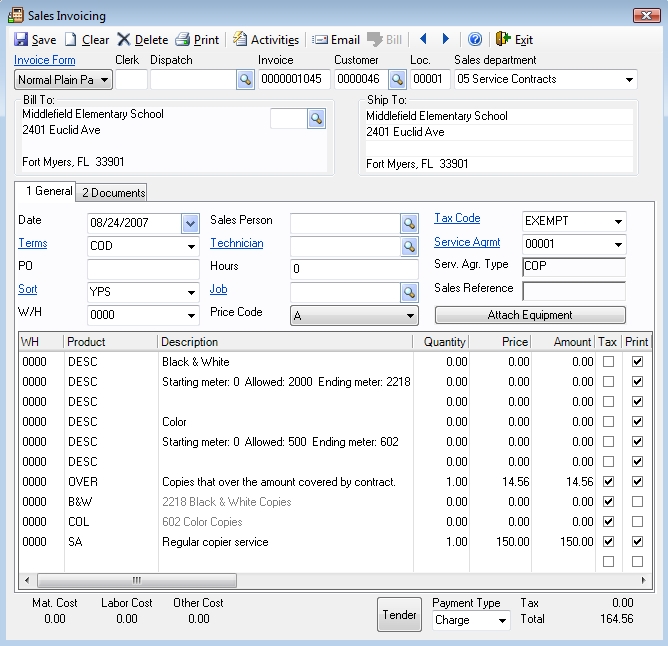Click the grid horizontal scrollbar thumb
The height and width of the screenshot is (646, 668).
coord(137,580)
